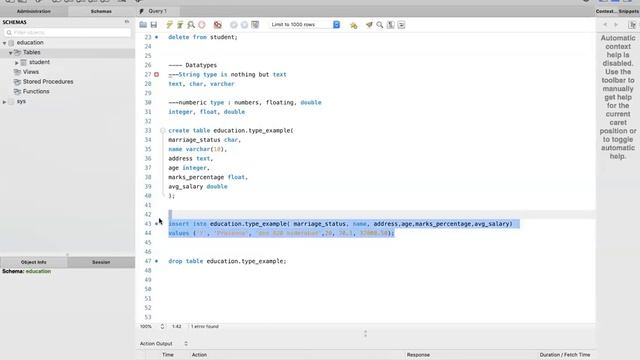Open the find magnifier icon in toolbar
This screenshot has height=360, width=640.
[x=380, y=25]
